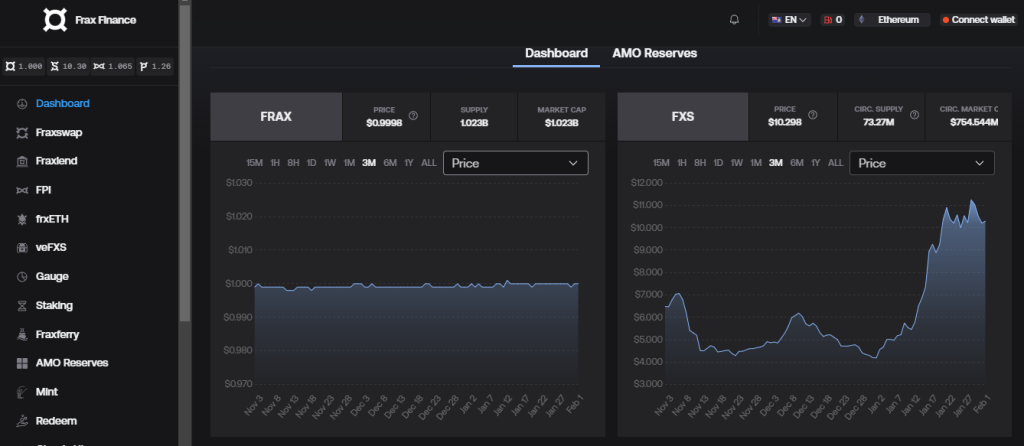Viewport: 1024px width, 446px height.
Task: Open the FRAX chart Price dropdown
Action: point(515,163)
